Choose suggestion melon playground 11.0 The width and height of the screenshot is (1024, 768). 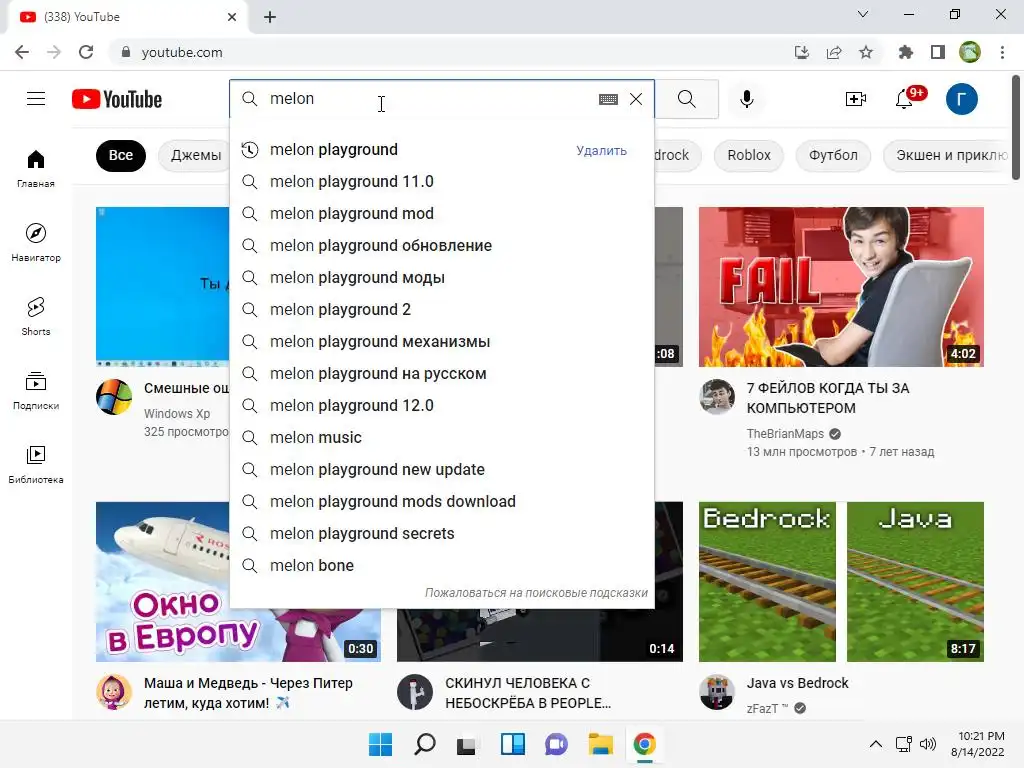coord(441,182)
